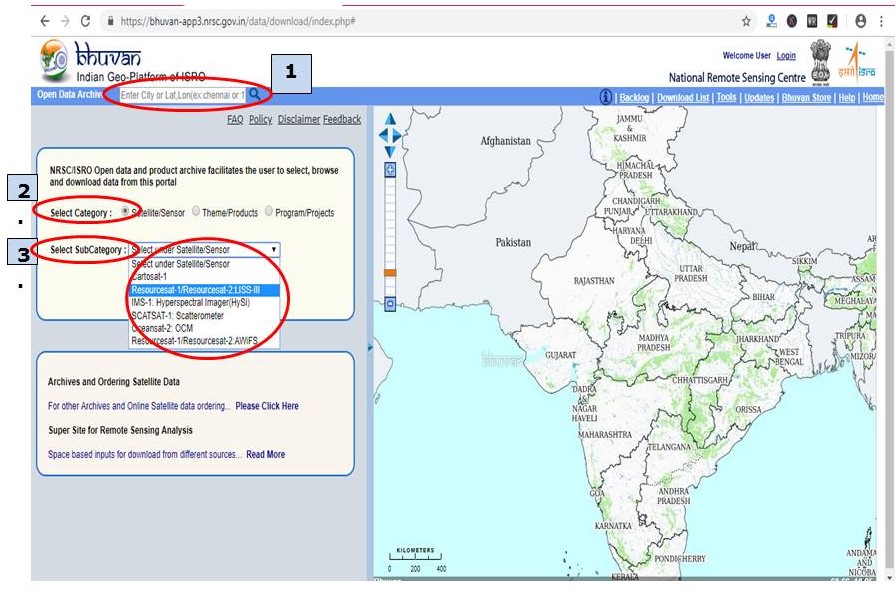This screenshot has height=595, width=896.
Task: Pan the map down
Action: pyautogui.click(x=390, y=152)
